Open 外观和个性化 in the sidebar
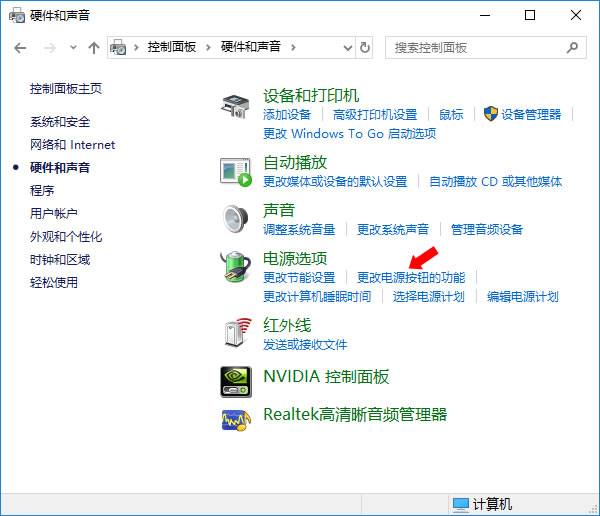 click(x=66, y=237)
